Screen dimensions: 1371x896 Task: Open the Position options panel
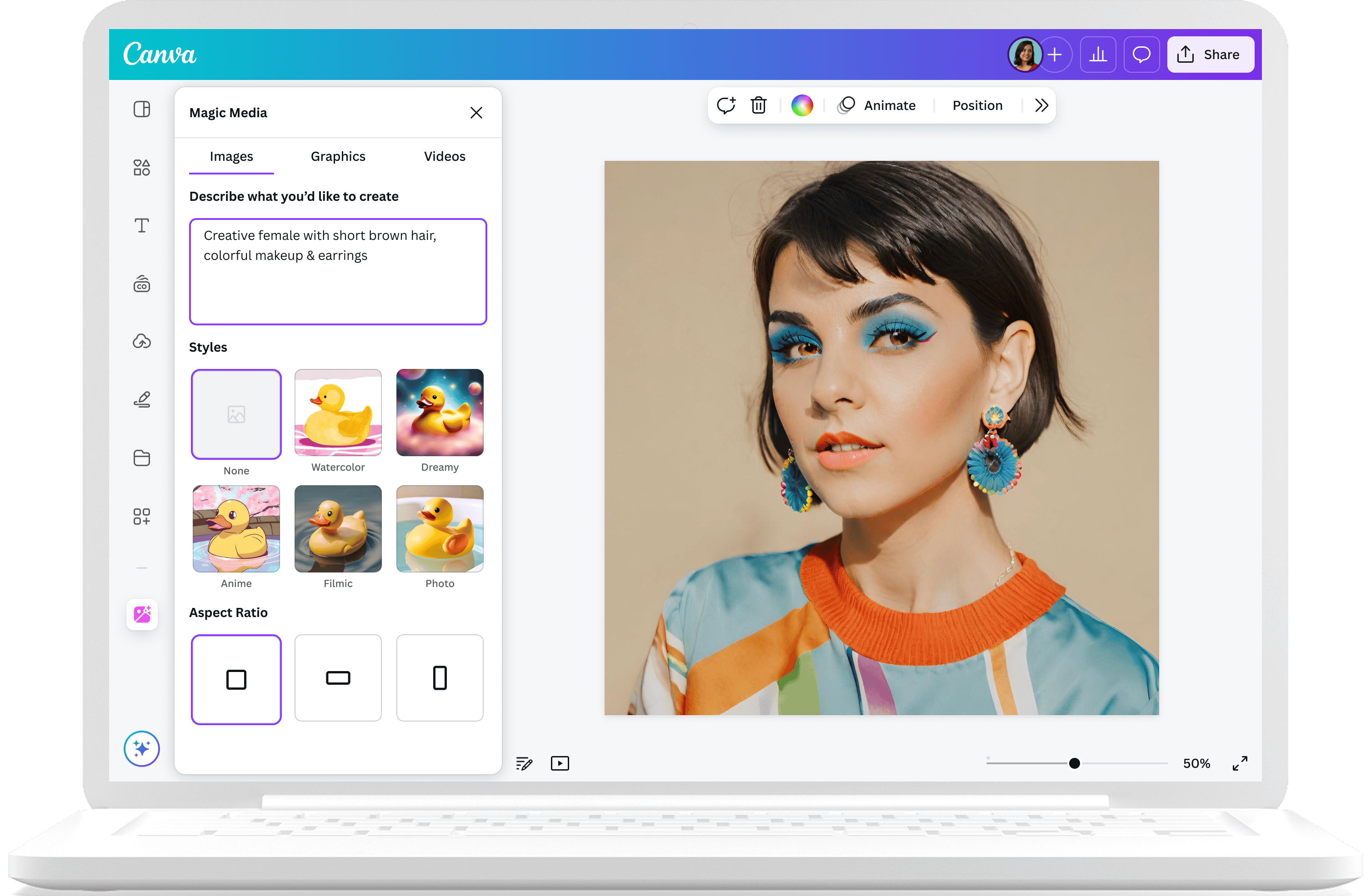pyautogui.click(x=977, y=105)
